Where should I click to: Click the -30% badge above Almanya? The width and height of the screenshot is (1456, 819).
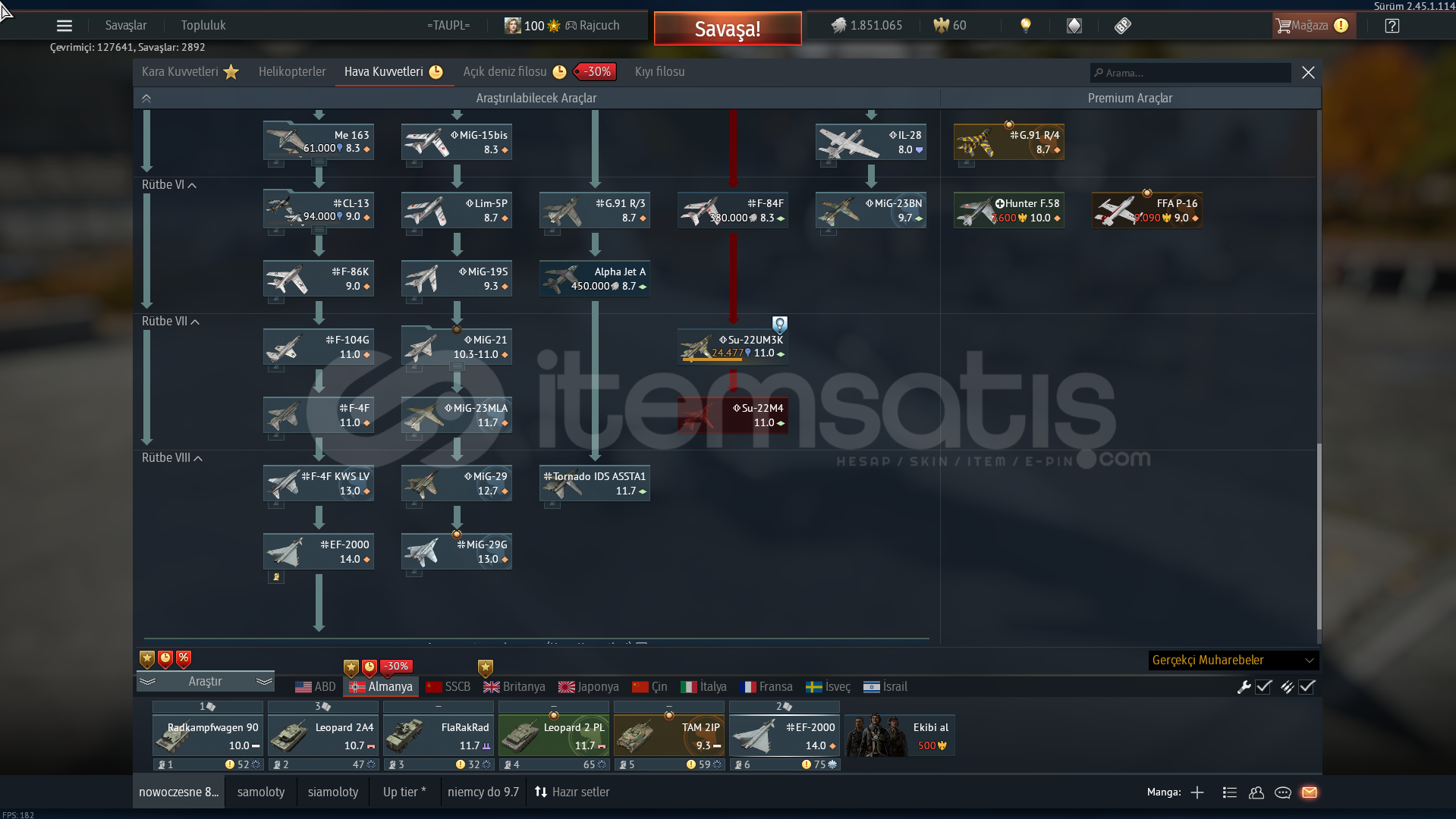396,667
